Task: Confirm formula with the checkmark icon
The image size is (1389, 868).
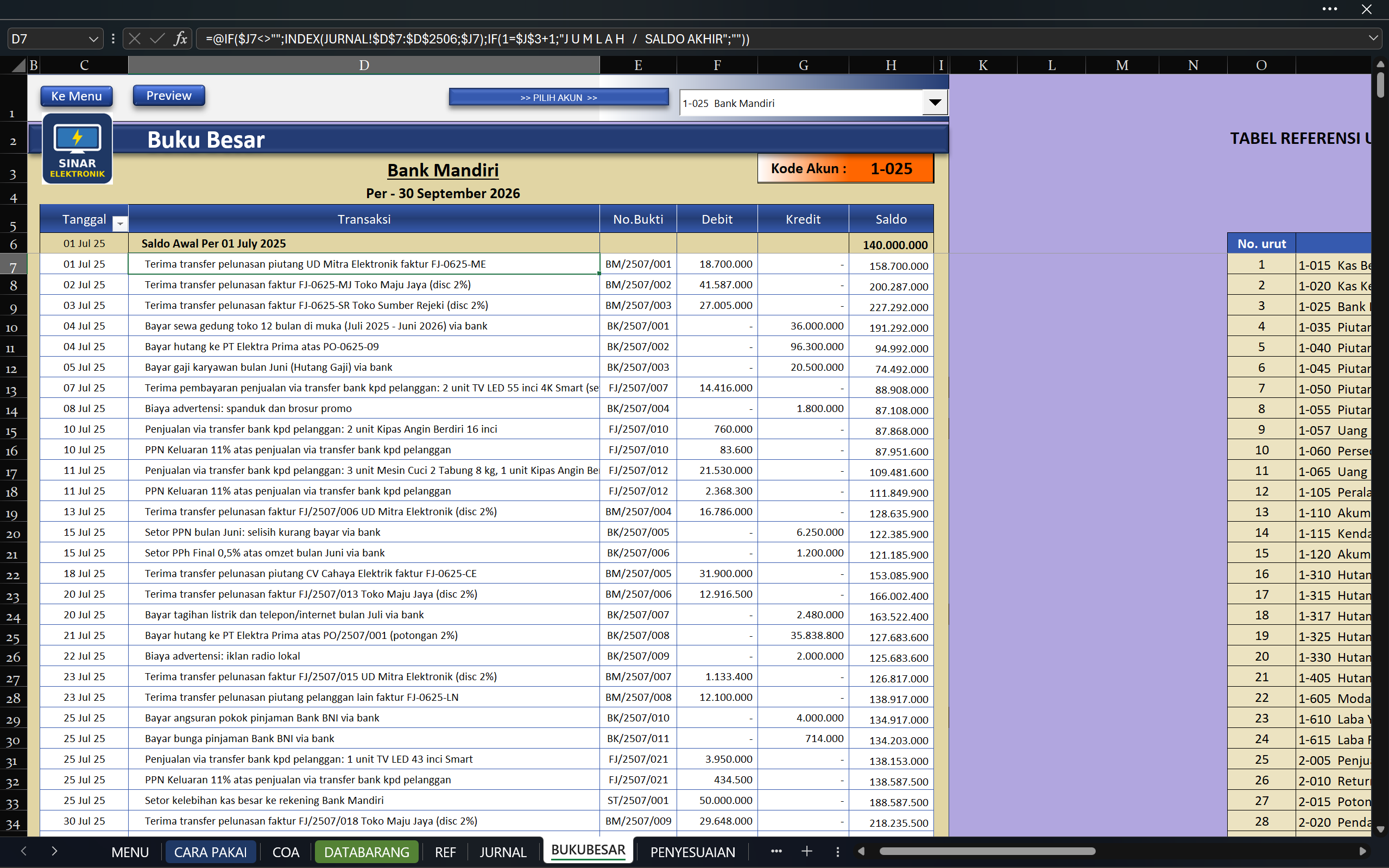Action: (x=157, y=39)
